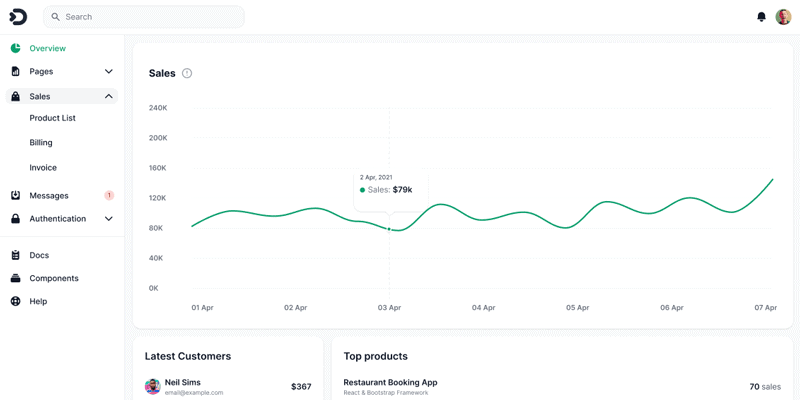Open Restaurant Booking App product
800x400 pixels.
[390, 382]
